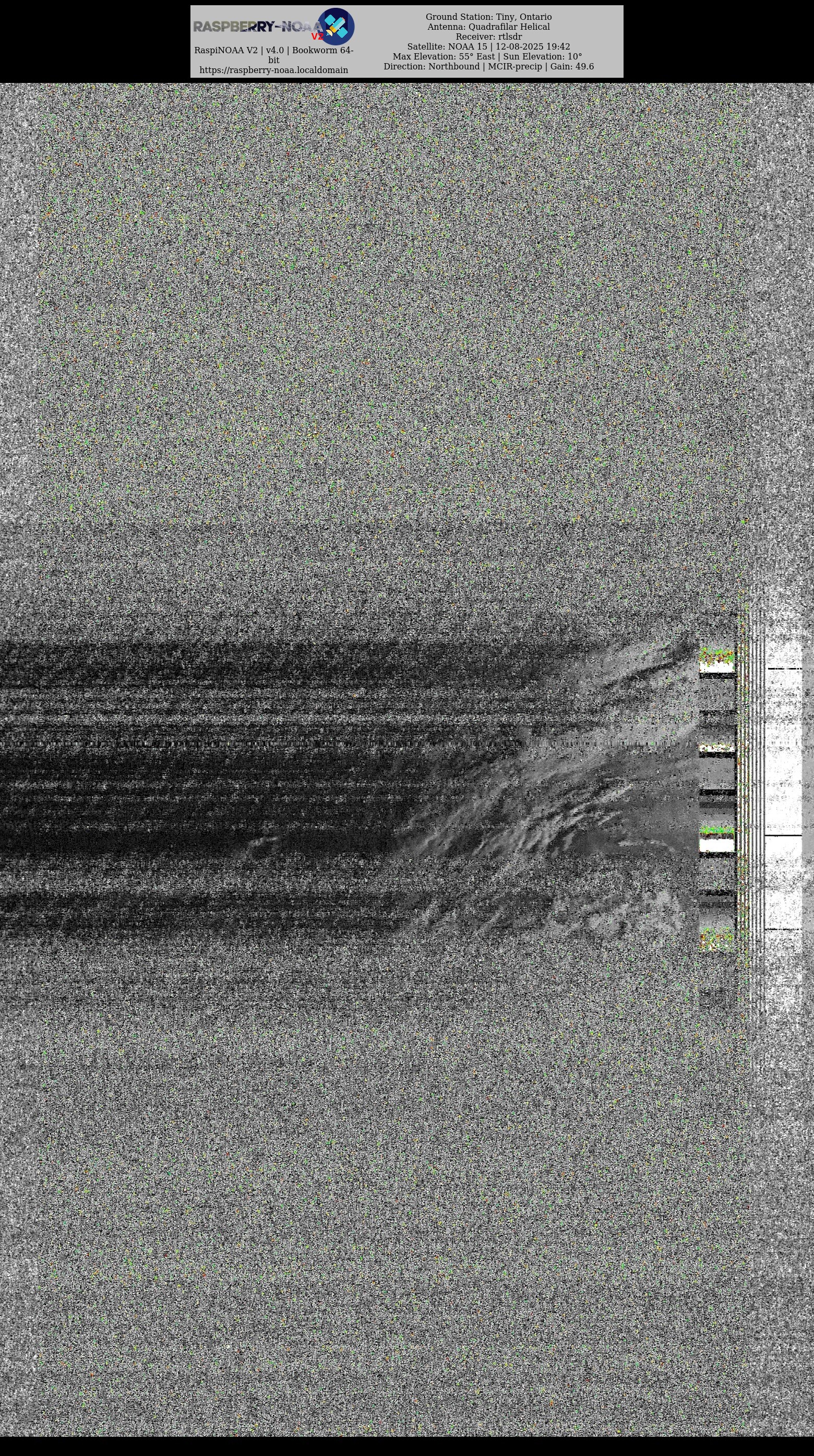Click the Satellite: NOAA 15 date line
Image resolution: width=814 pixels, height=1456 pixels.
488,46
